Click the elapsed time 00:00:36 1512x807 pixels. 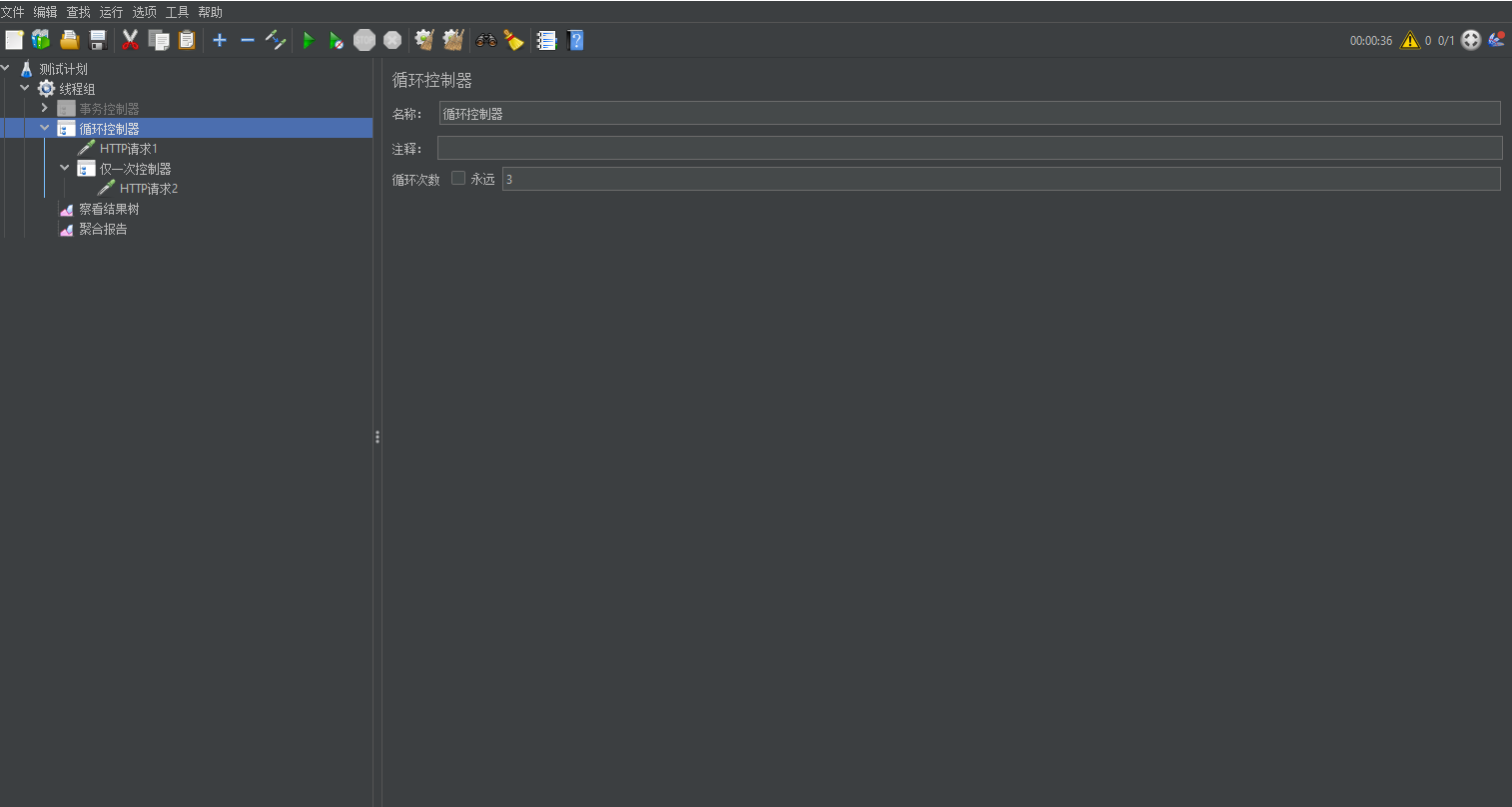tap(1371, 41)
